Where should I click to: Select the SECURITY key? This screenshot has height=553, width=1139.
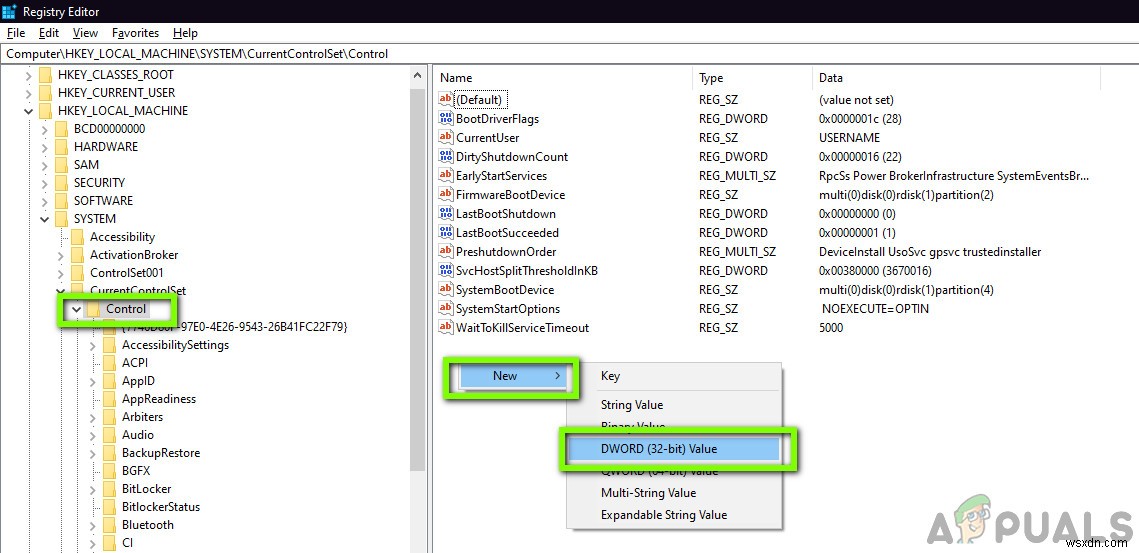99,182
